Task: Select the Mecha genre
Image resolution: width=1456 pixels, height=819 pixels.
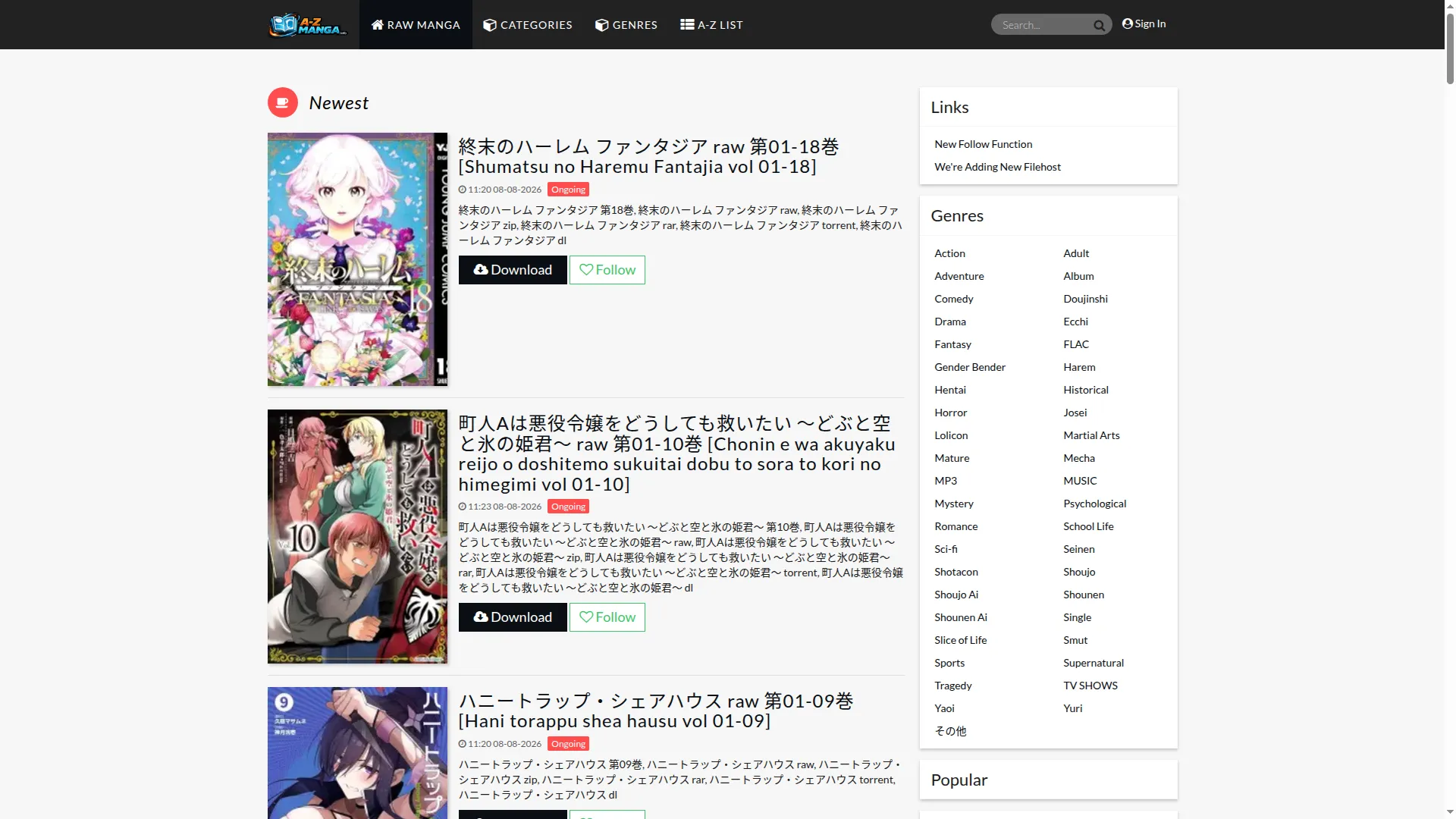Action: (1078, 458)
